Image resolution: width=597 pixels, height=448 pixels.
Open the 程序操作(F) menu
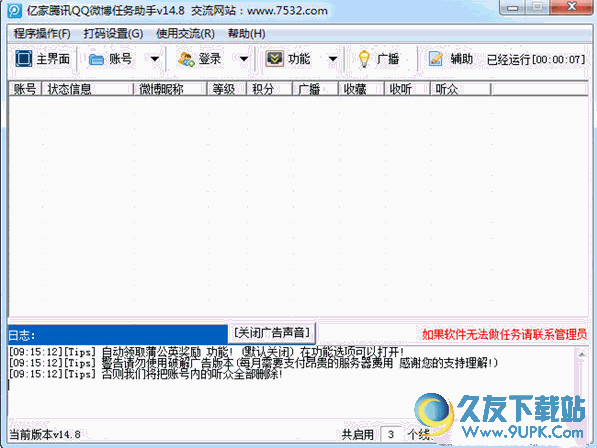click(42, 33)
